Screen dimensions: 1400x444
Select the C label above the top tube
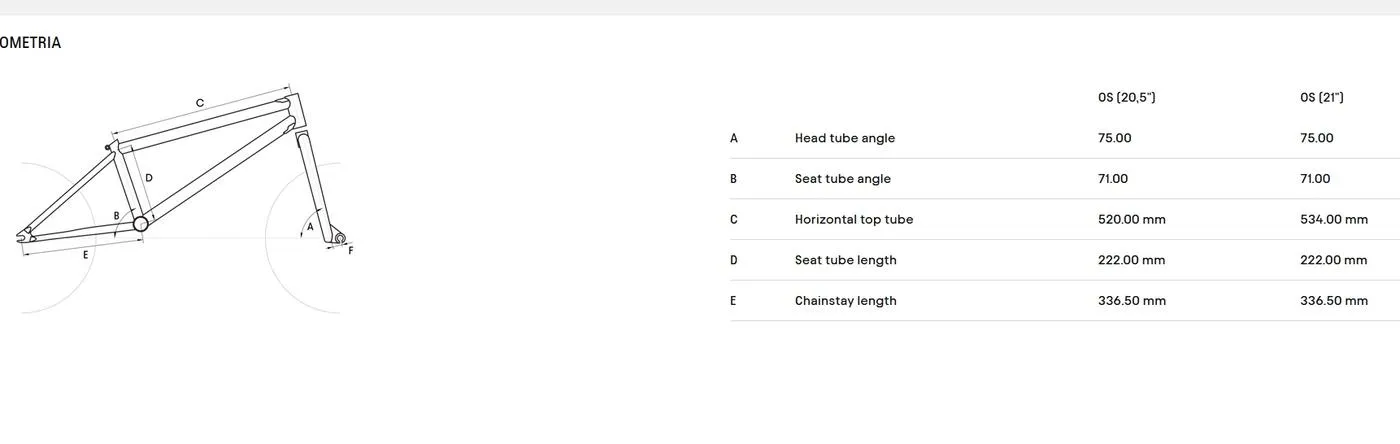coord(200,103)
